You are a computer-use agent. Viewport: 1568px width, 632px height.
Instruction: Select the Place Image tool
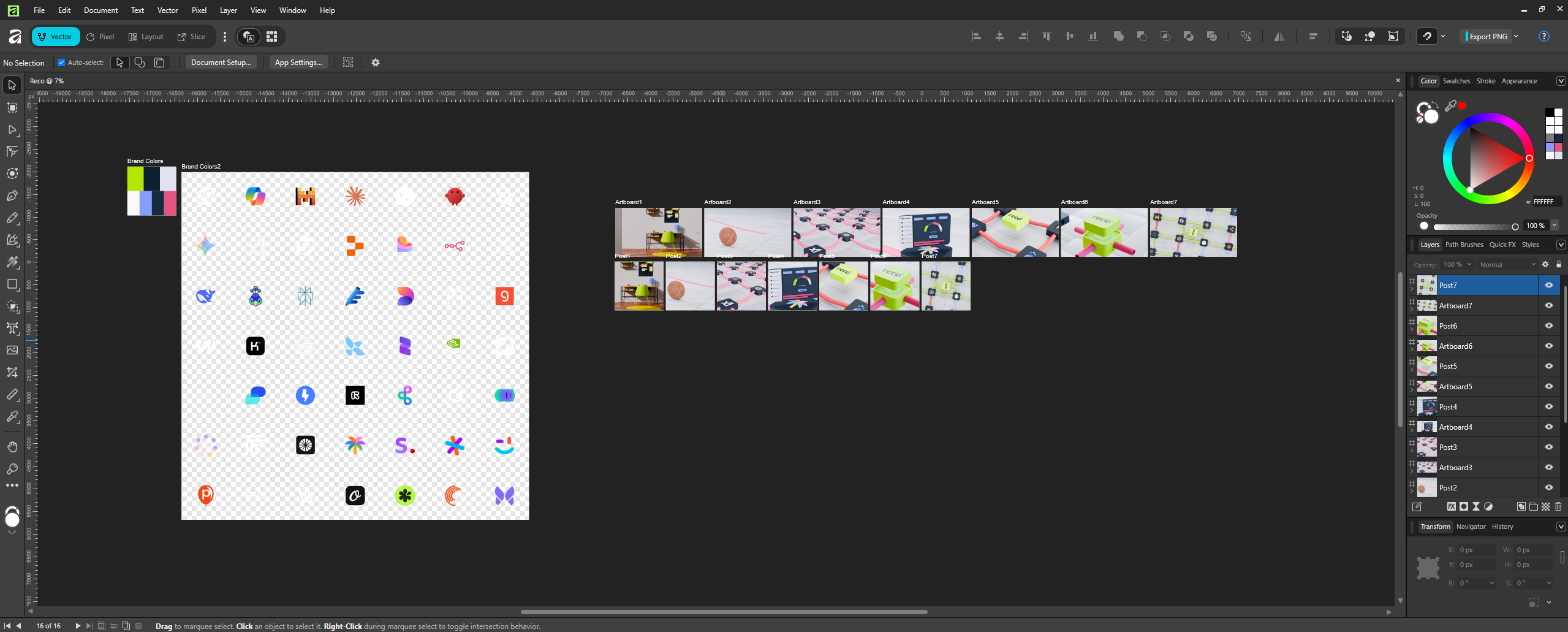[12, 350]
